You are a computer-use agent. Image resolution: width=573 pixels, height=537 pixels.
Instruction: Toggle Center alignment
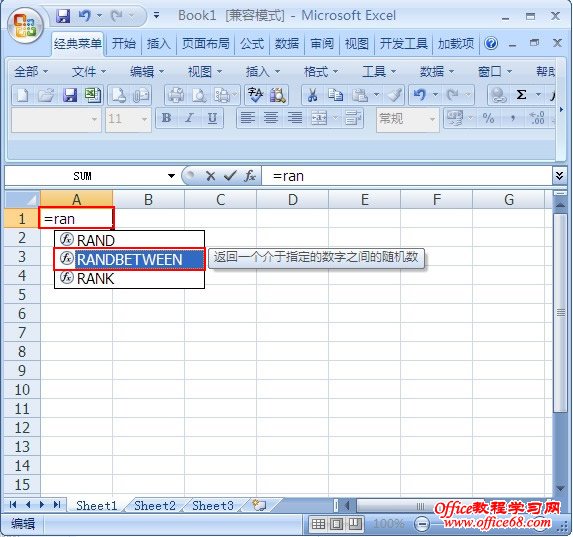click(271, 118)
